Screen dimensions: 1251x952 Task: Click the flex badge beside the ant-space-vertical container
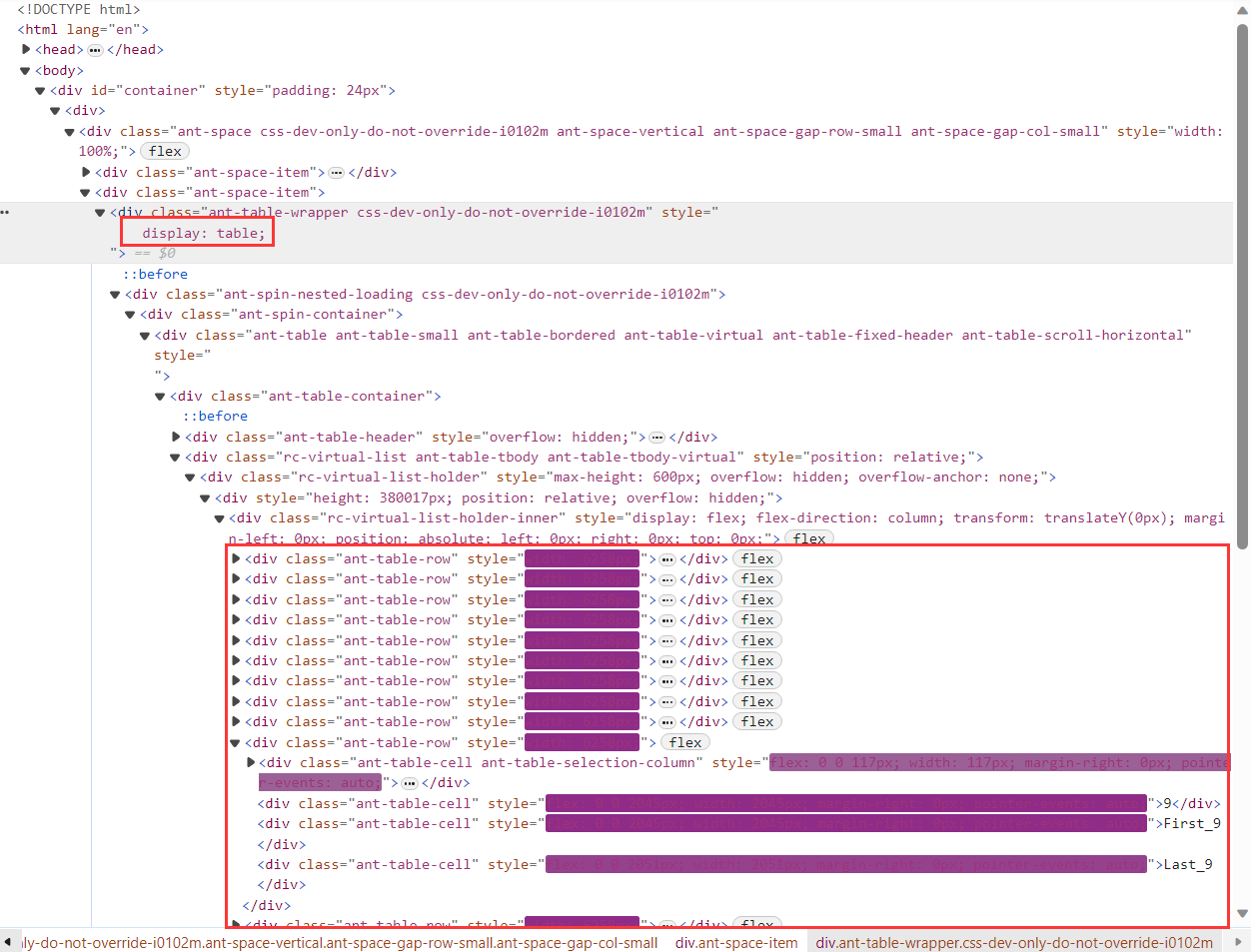tap(164, 150)
